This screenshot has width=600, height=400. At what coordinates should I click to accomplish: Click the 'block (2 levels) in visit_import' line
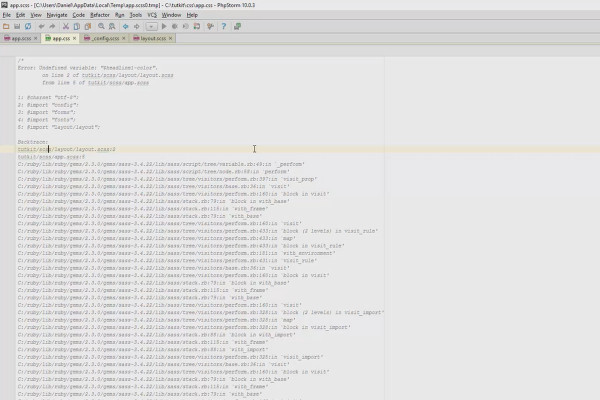pyautogui.click(x=201, y=312)
